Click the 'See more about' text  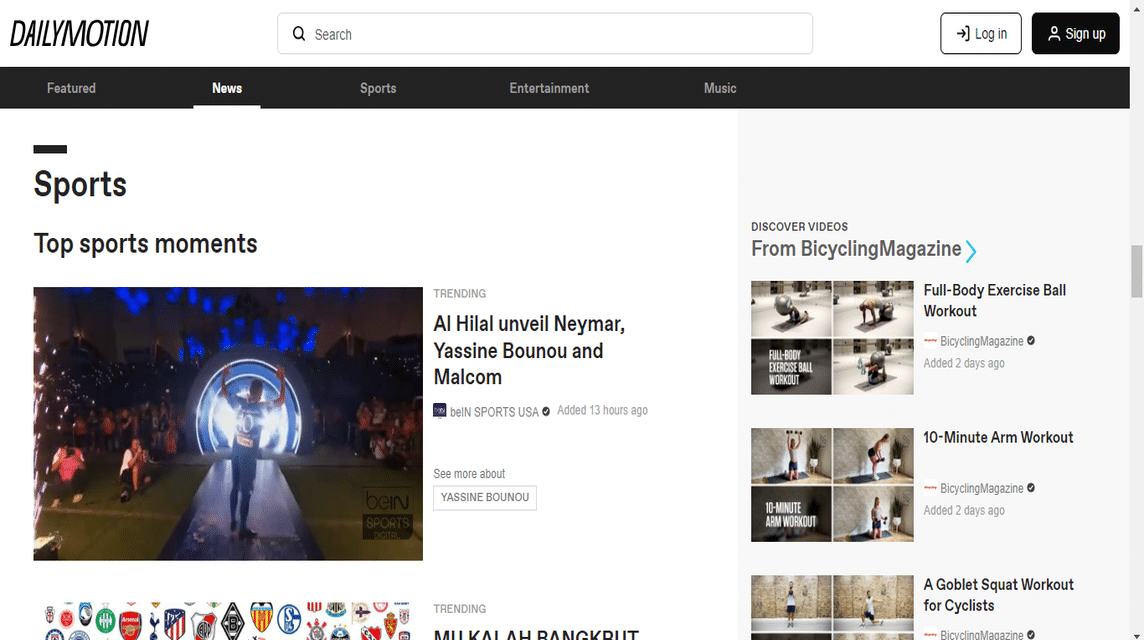tap(469, 474)
